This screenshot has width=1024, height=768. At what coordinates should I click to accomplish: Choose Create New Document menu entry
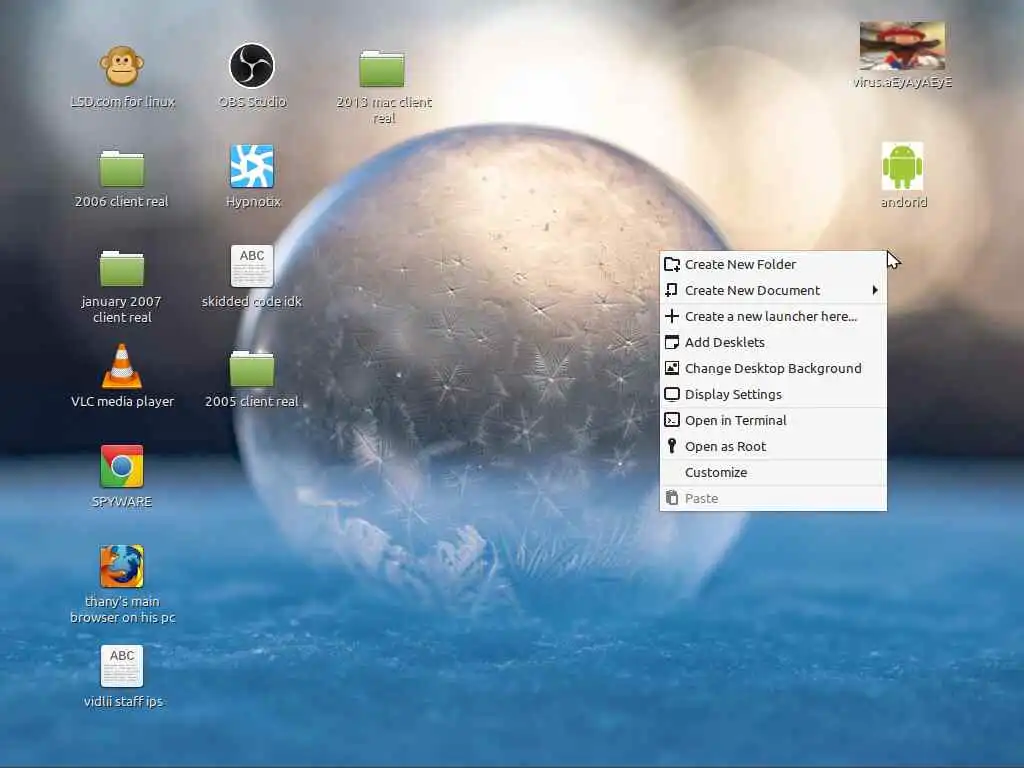coord(773,291)
